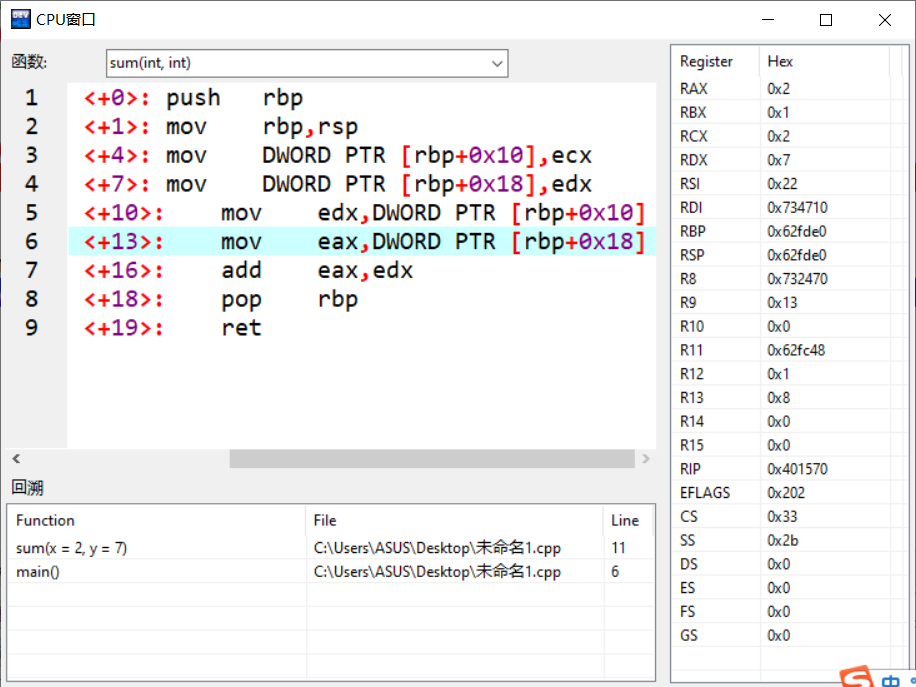The width and height of the screenshot is (916, 687).
Task: Click hex value 0x202 of EFLAGS
Action: 786,492
